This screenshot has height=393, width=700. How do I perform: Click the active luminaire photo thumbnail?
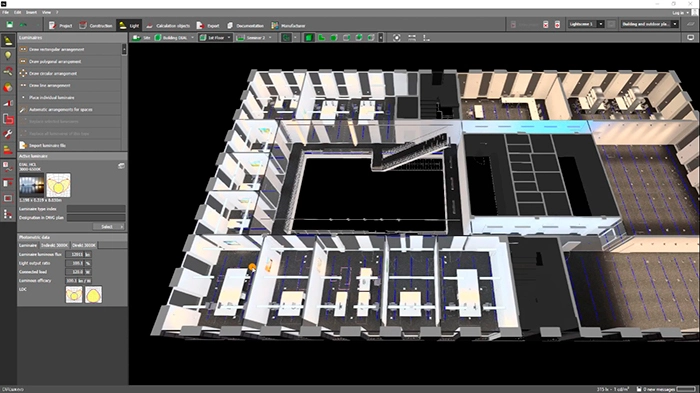(32, 185)
